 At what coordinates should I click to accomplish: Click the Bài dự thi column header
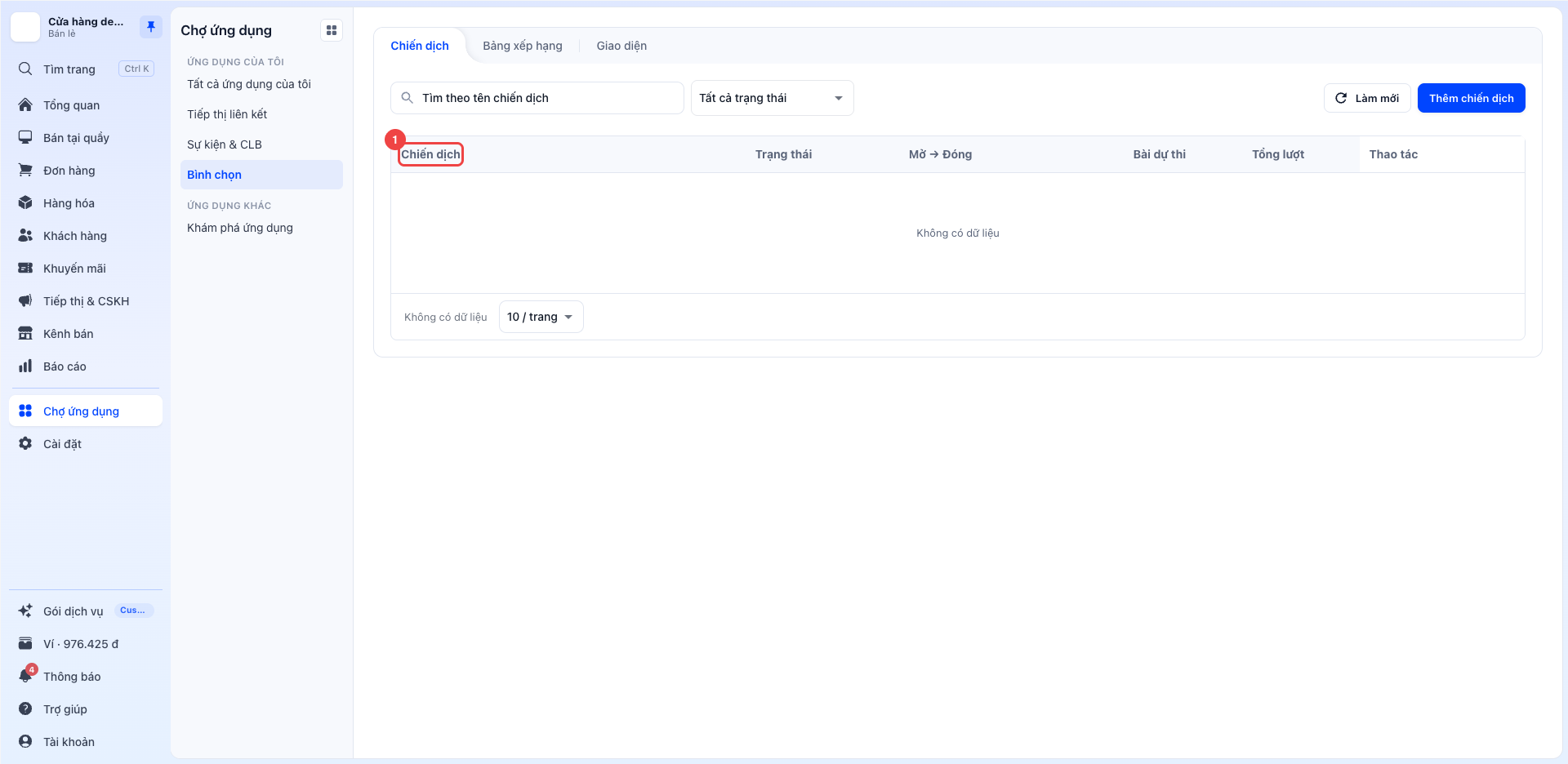[x=1159, y=154]
